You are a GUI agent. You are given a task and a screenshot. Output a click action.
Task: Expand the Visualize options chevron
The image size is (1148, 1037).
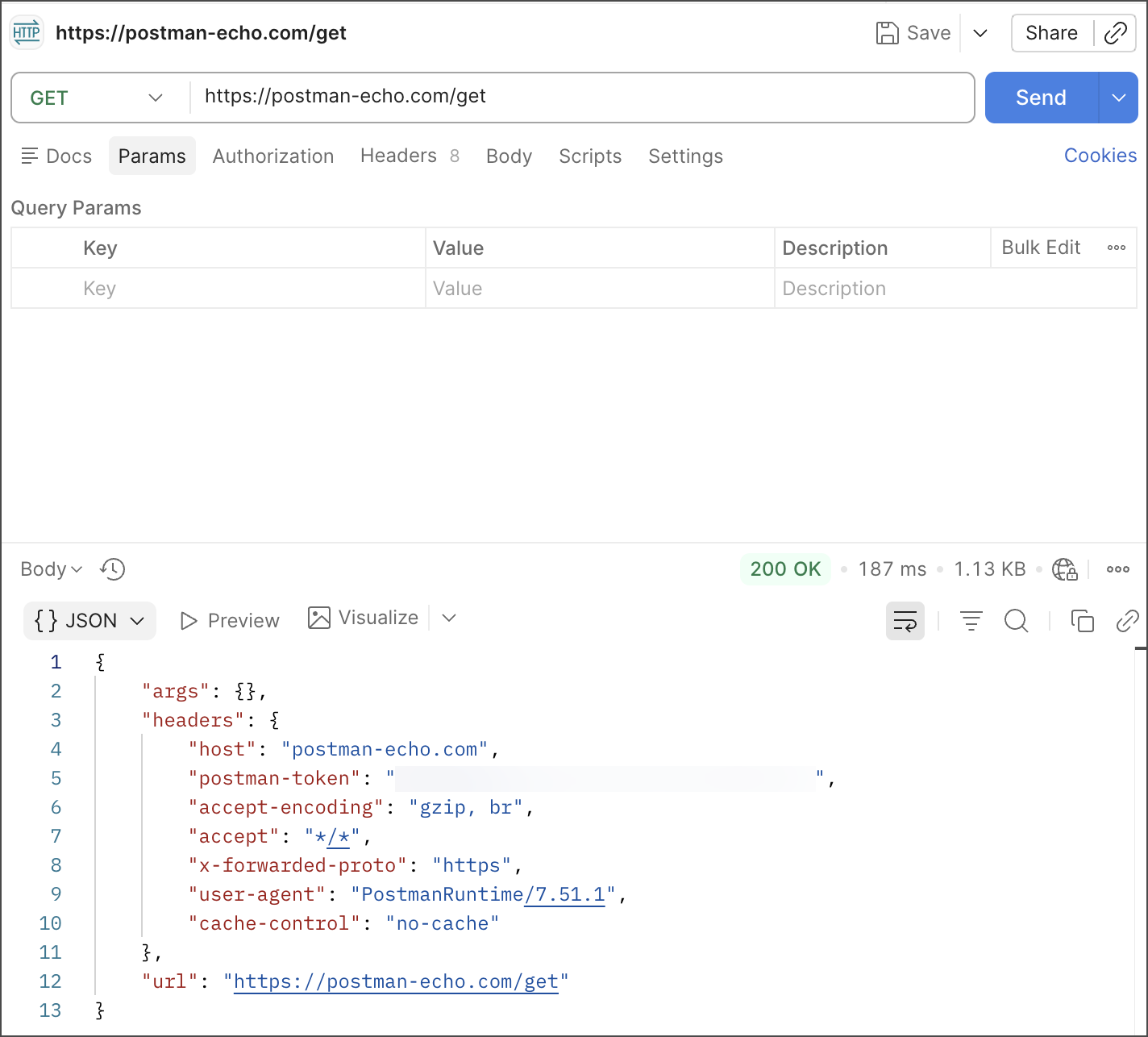(x=450, y=618)
